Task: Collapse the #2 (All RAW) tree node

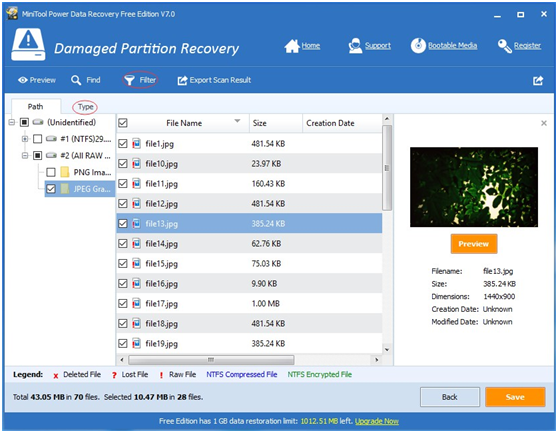Action: 25,155
